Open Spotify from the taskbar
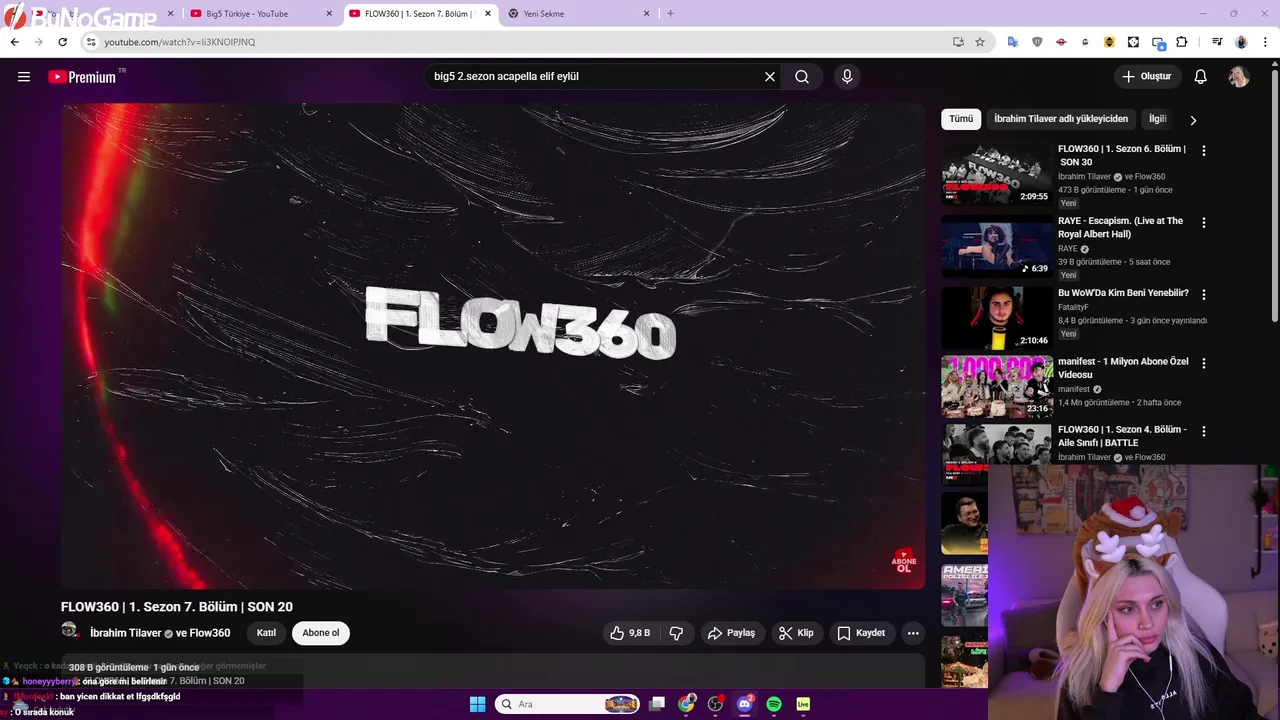The image size is (1280, 720). pyautogui.click(x=774, y=704)
